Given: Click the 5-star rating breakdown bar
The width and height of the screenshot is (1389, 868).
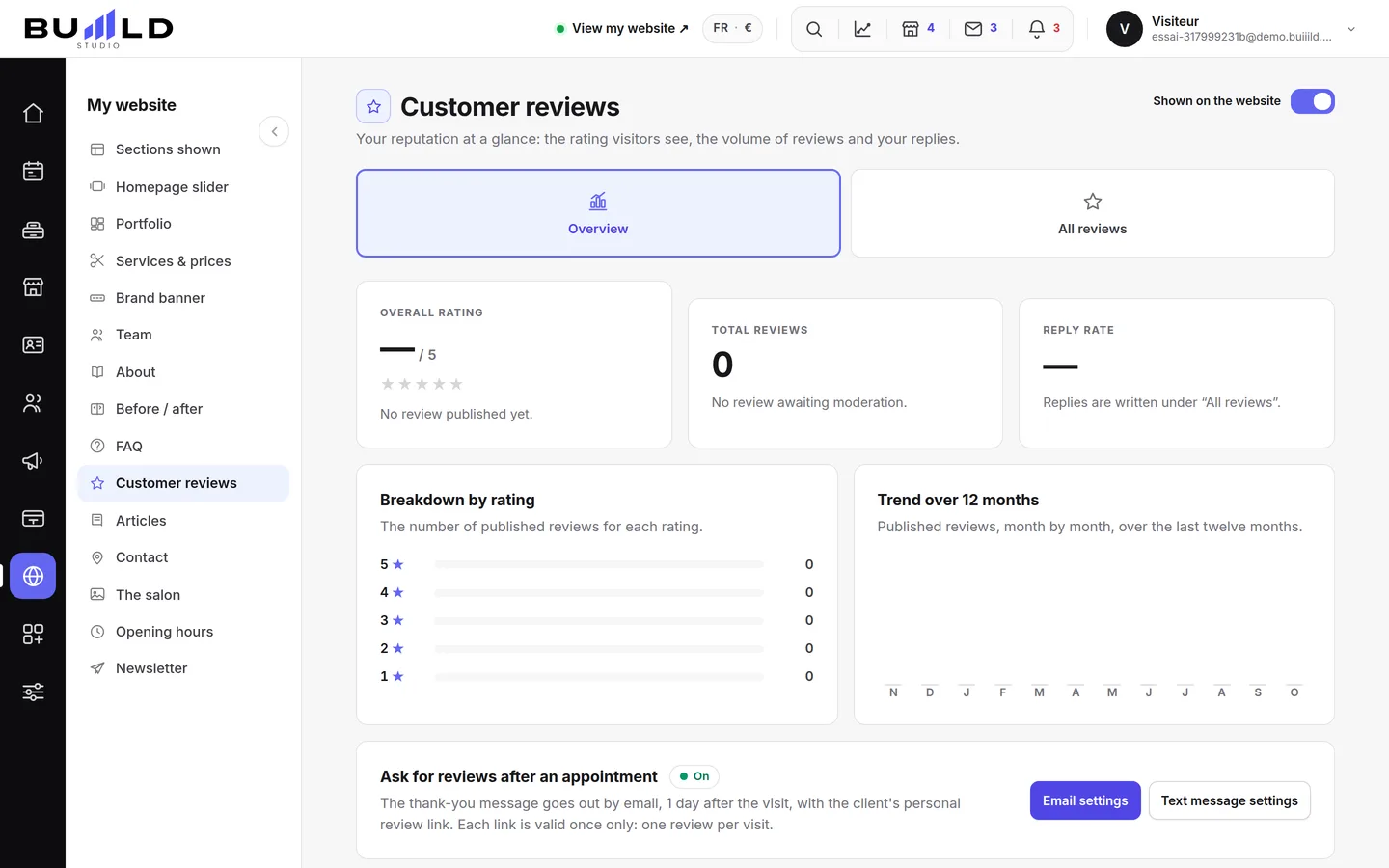Looking at the screenshot, I should tap(598, 564).
